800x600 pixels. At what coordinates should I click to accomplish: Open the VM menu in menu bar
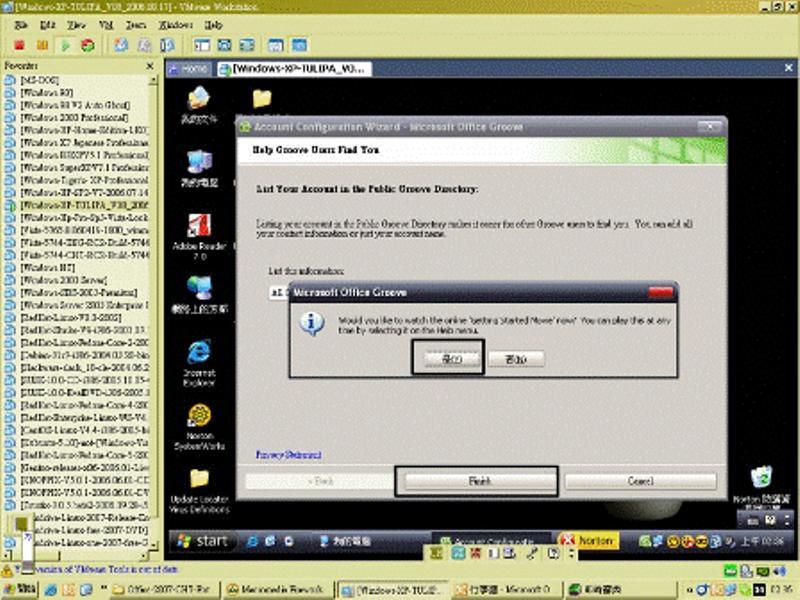pos(106,24)
